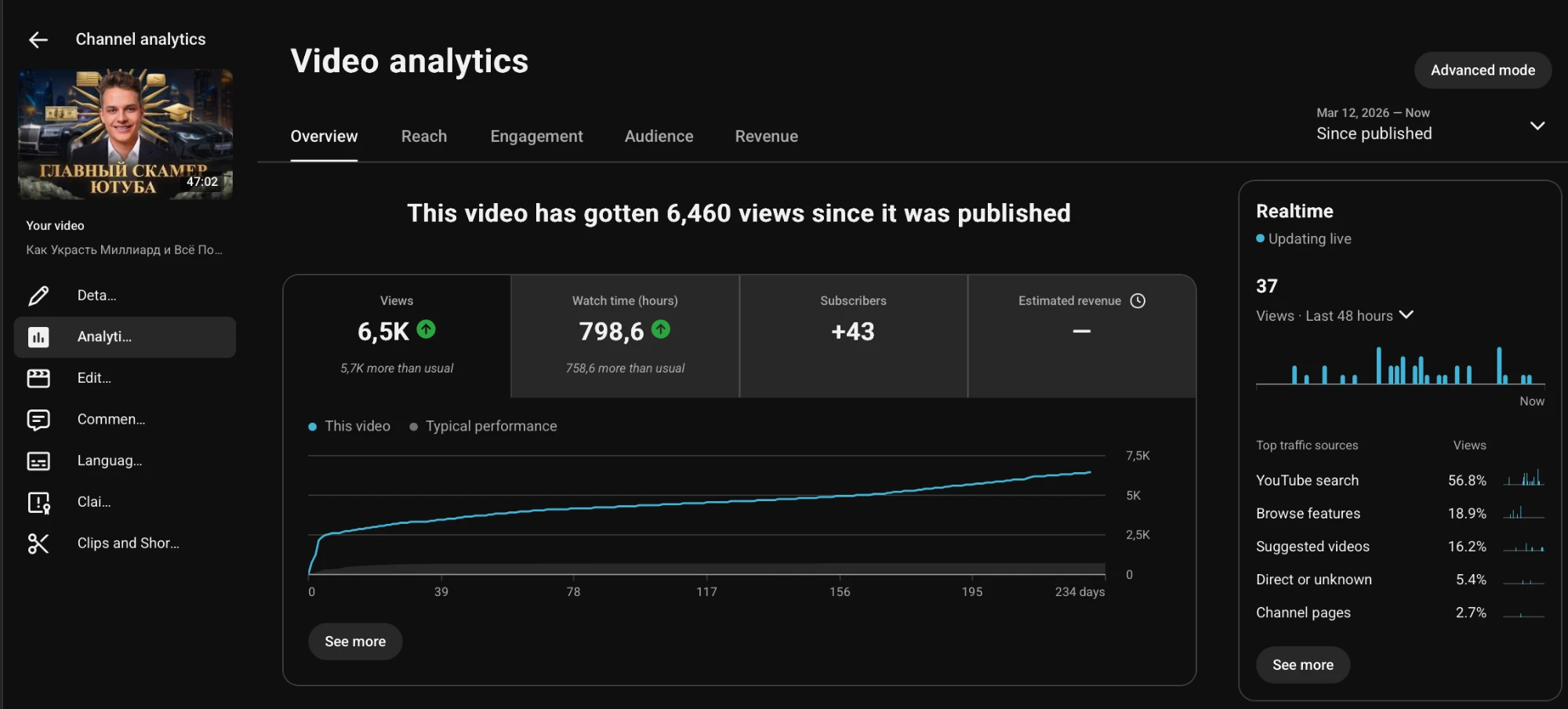This screenshot has height=709, width=1568.
Task: Switch to the Reach tab
Action: (424, 136)
